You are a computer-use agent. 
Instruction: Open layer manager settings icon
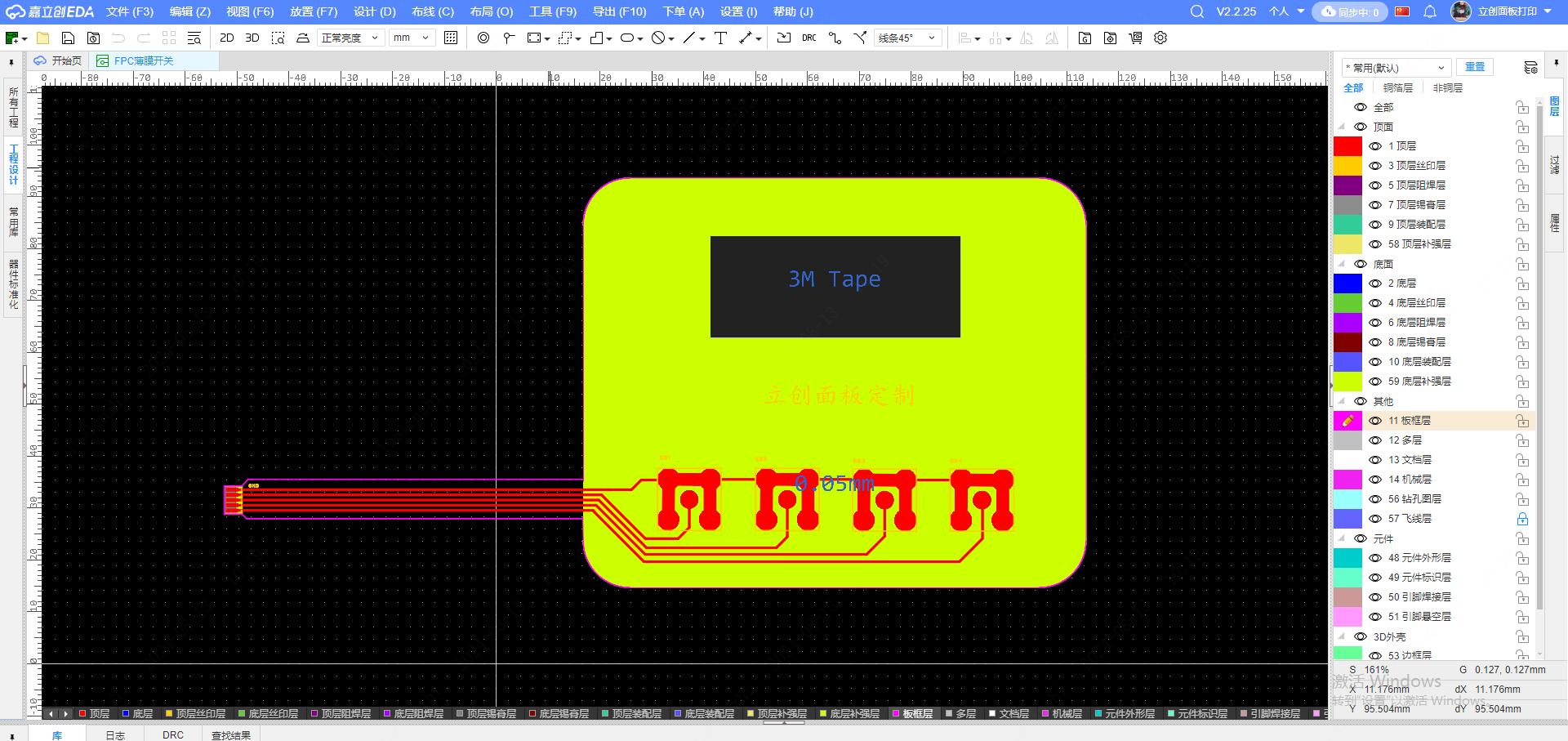[1530, 67]
